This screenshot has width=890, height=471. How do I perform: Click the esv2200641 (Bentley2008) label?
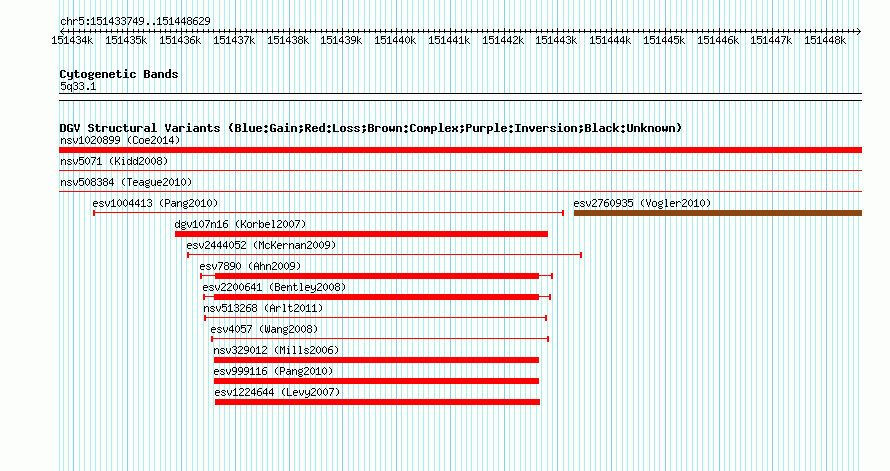pos(274,287)
